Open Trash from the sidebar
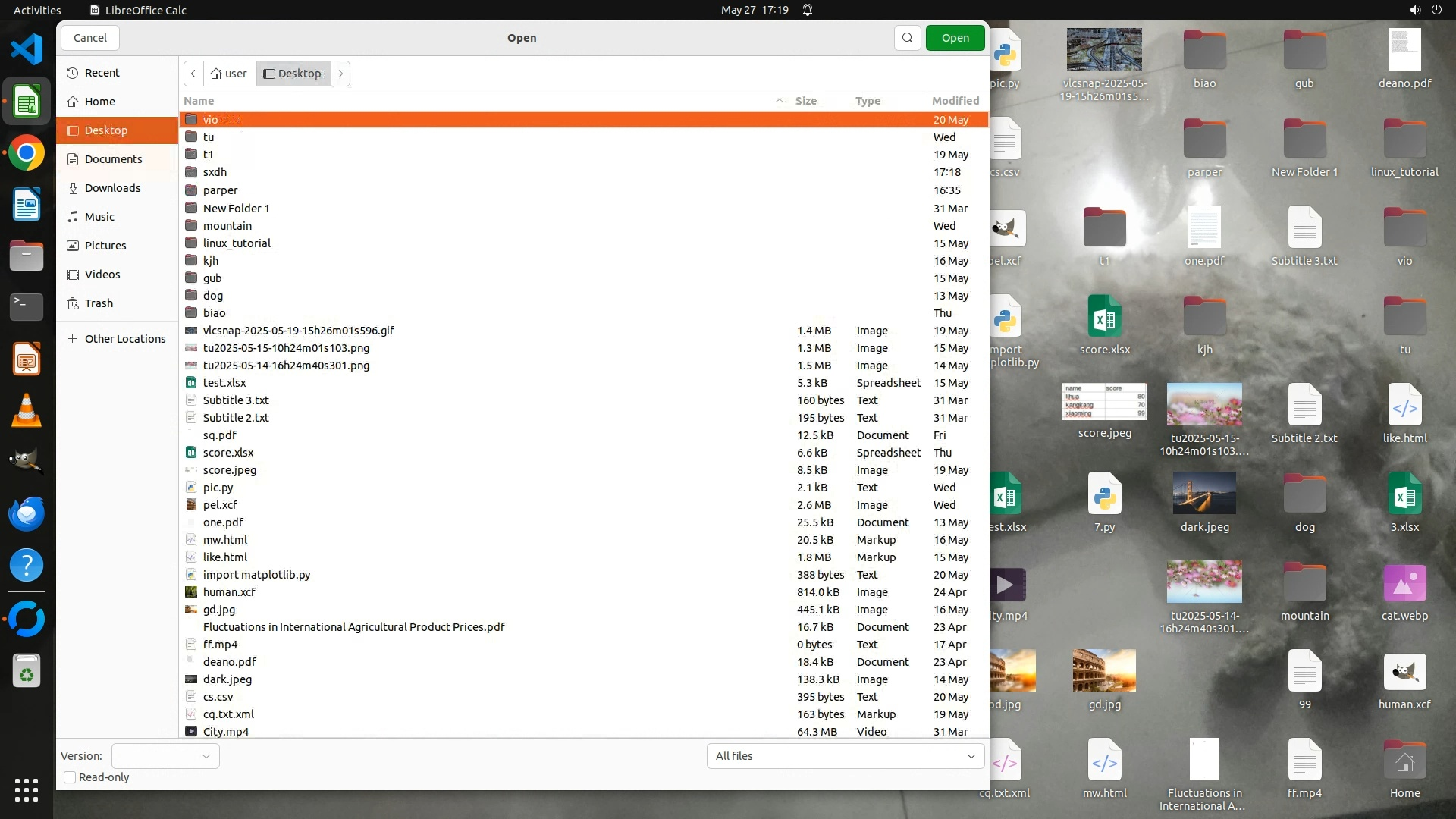Image resolution: width=1456 pixels, height=819 pixels. (99, 303)
